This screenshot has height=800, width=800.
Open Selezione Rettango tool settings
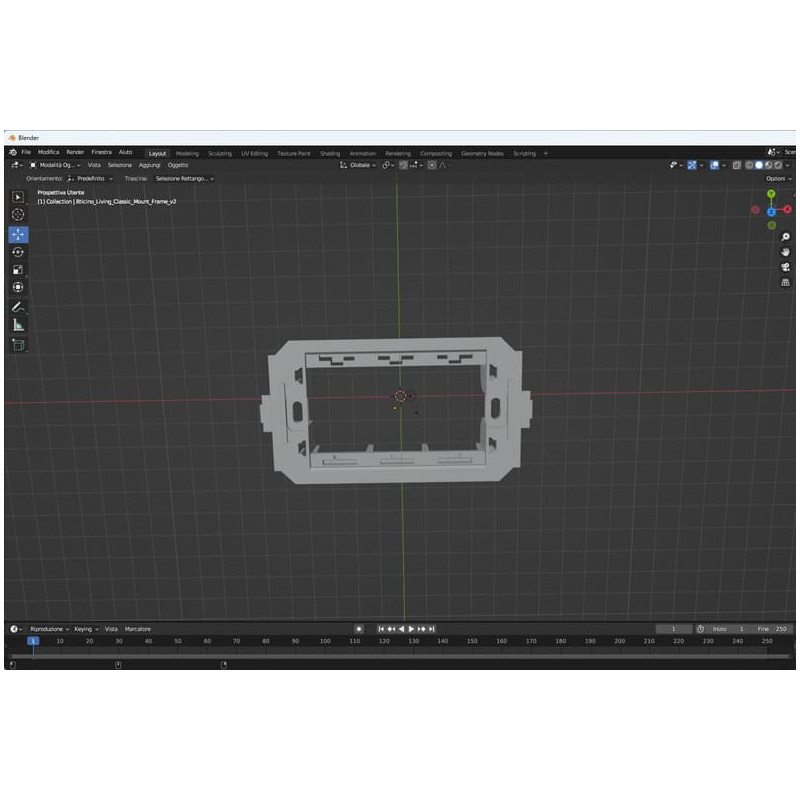click(185, 179)
